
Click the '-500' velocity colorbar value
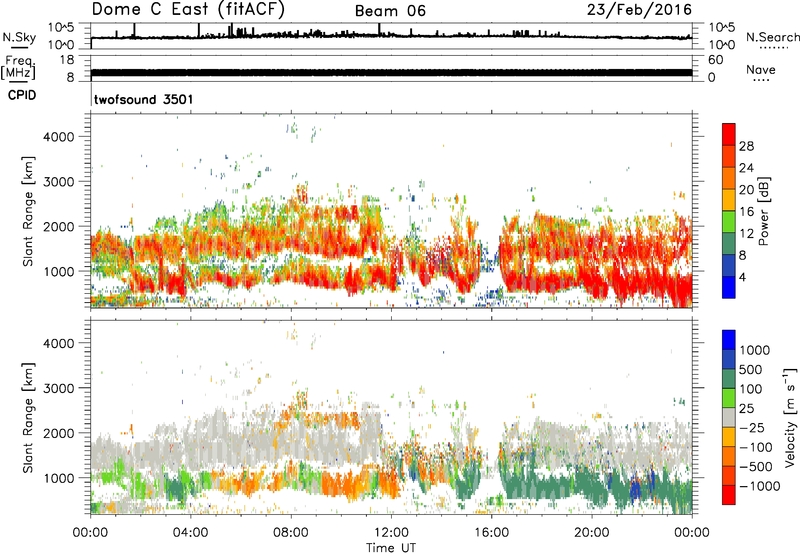(x=755, y=466)
